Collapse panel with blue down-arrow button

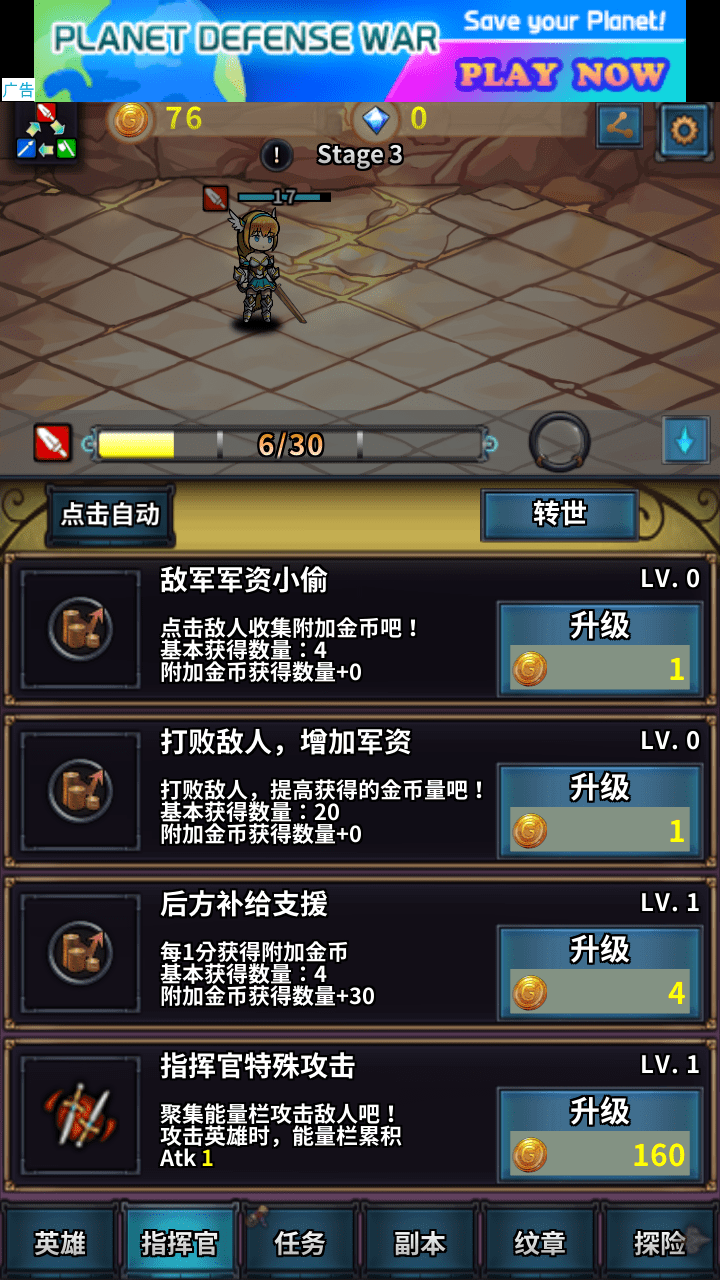(685, 440)
